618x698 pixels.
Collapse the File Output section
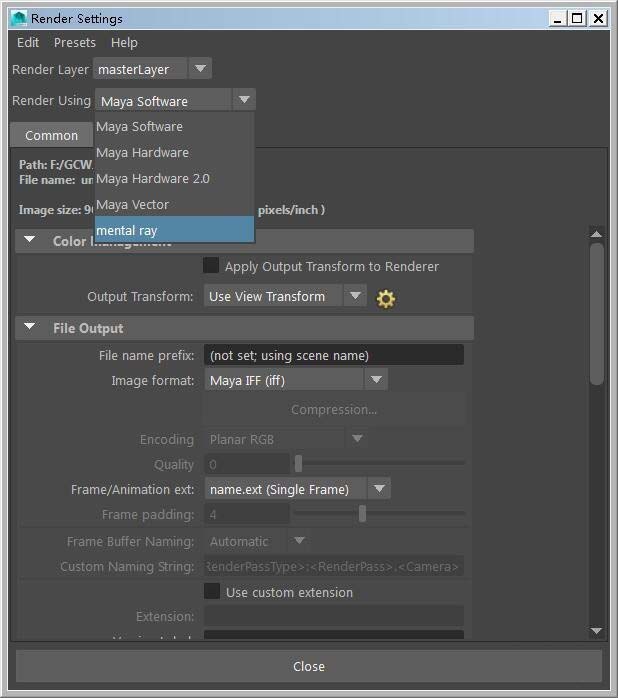[29, 327]
